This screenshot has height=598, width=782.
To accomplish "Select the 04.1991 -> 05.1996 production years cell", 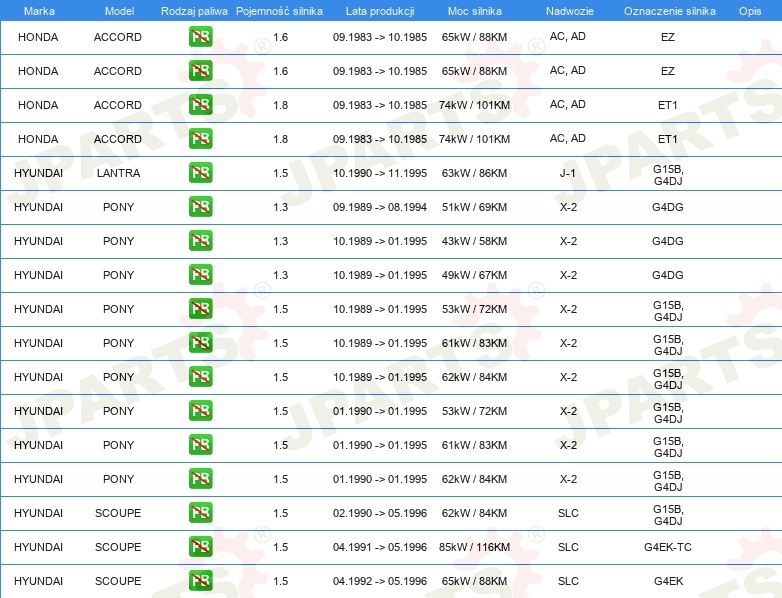I will pyautogui.click(x=380, y=547).
